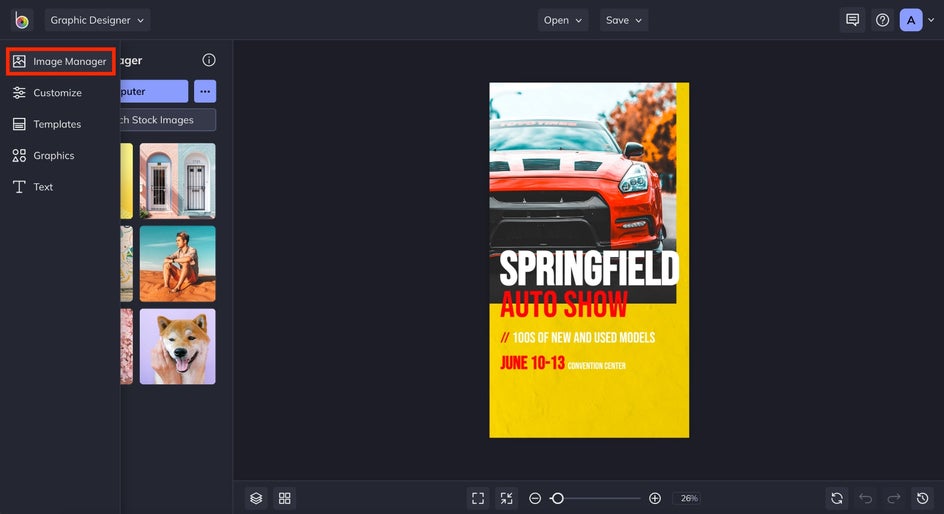Screen dimensions: 944x514
Task: Click Search Stock Images button
Action: point(168,120)
